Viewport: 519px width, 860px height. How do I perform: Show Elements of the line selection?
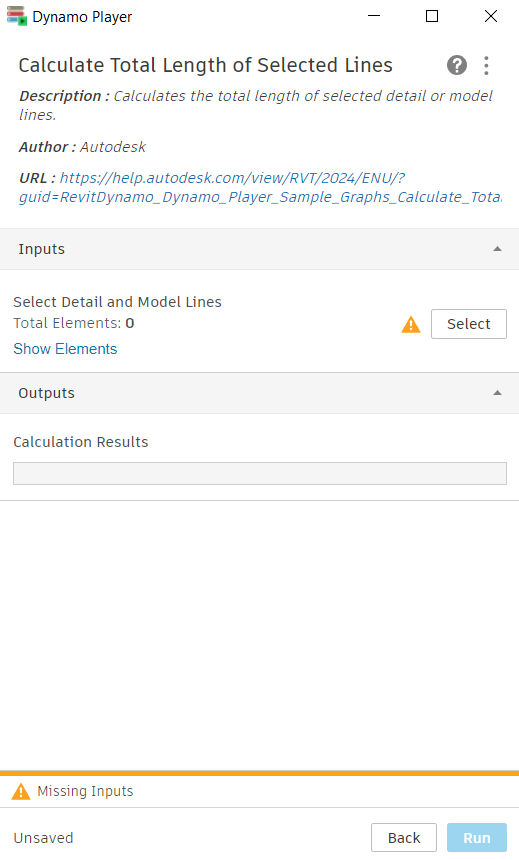[65, 349]
